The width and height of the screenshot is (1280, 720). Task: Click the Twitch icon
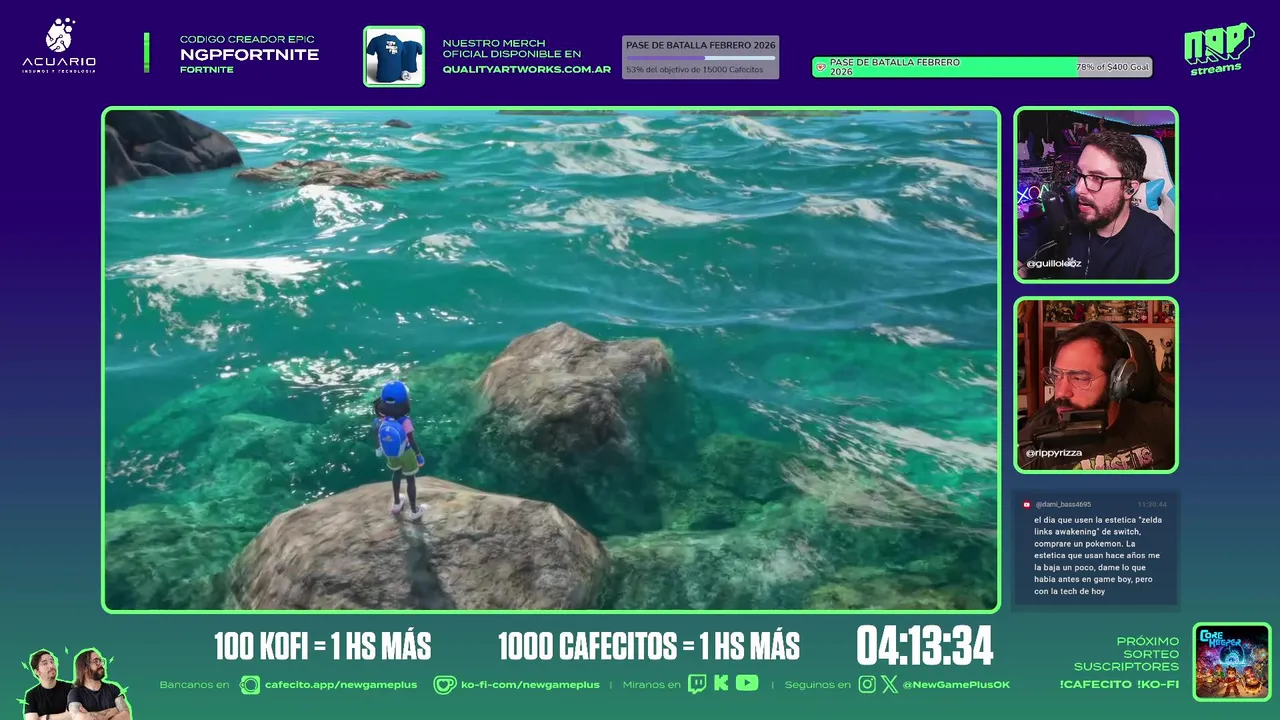coord(697,684)
